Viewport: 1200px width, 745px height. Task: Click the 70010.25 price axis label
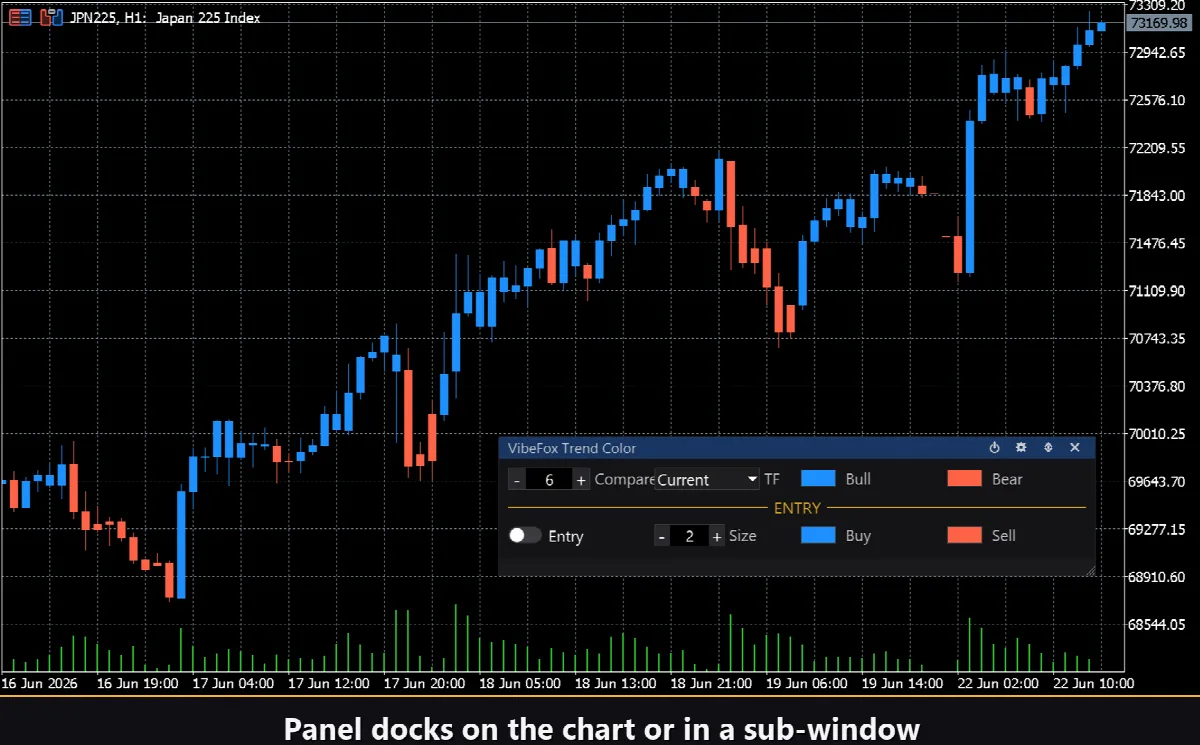(1157, 434)
